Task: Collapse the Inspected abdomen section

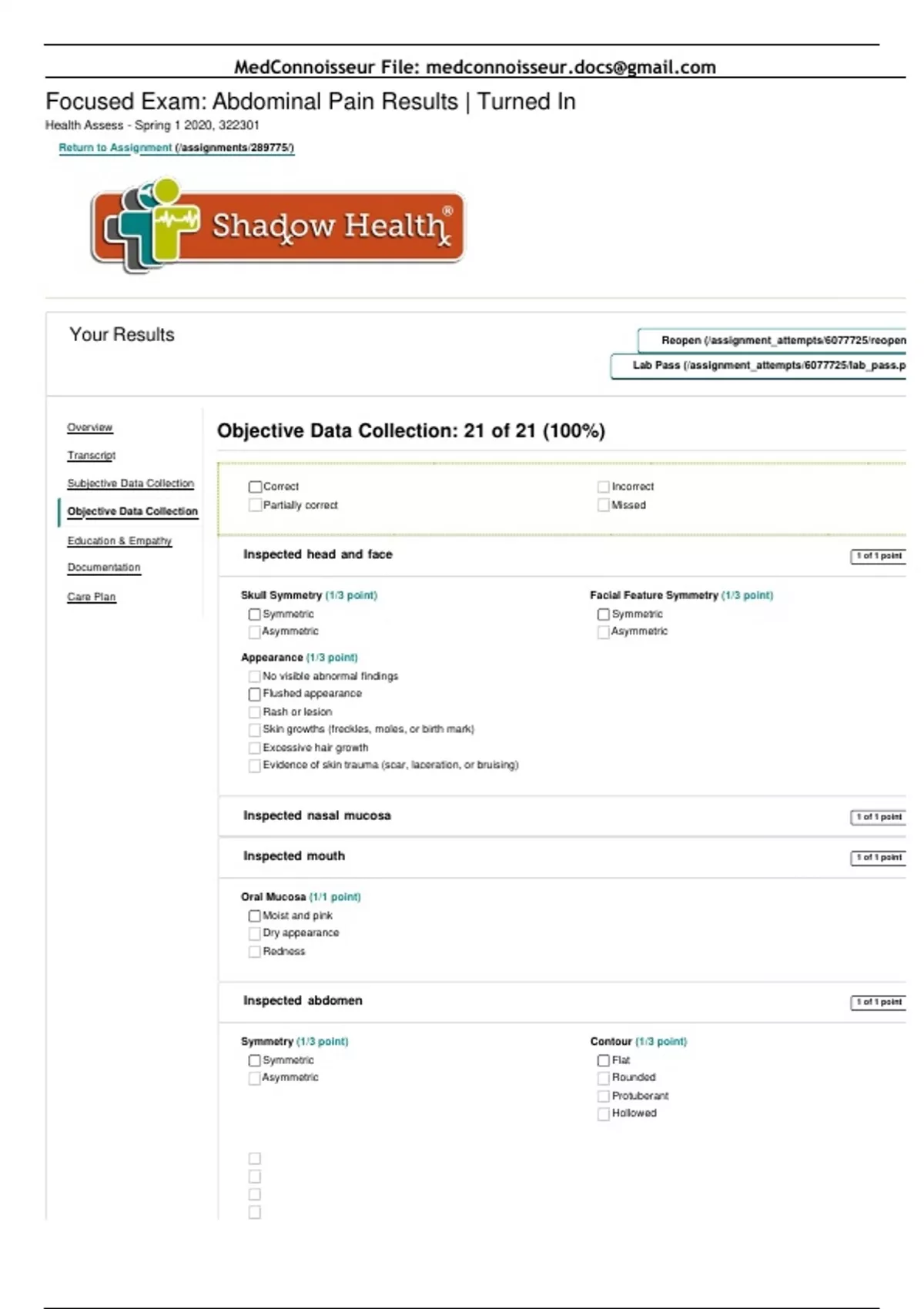Action: point(303,1000)
